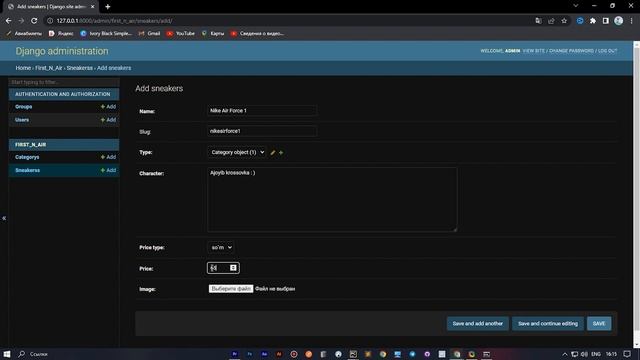Open the Ivory Black Simple bookmark
This screenshot has height=360, width=640.
tap(106, 33)
